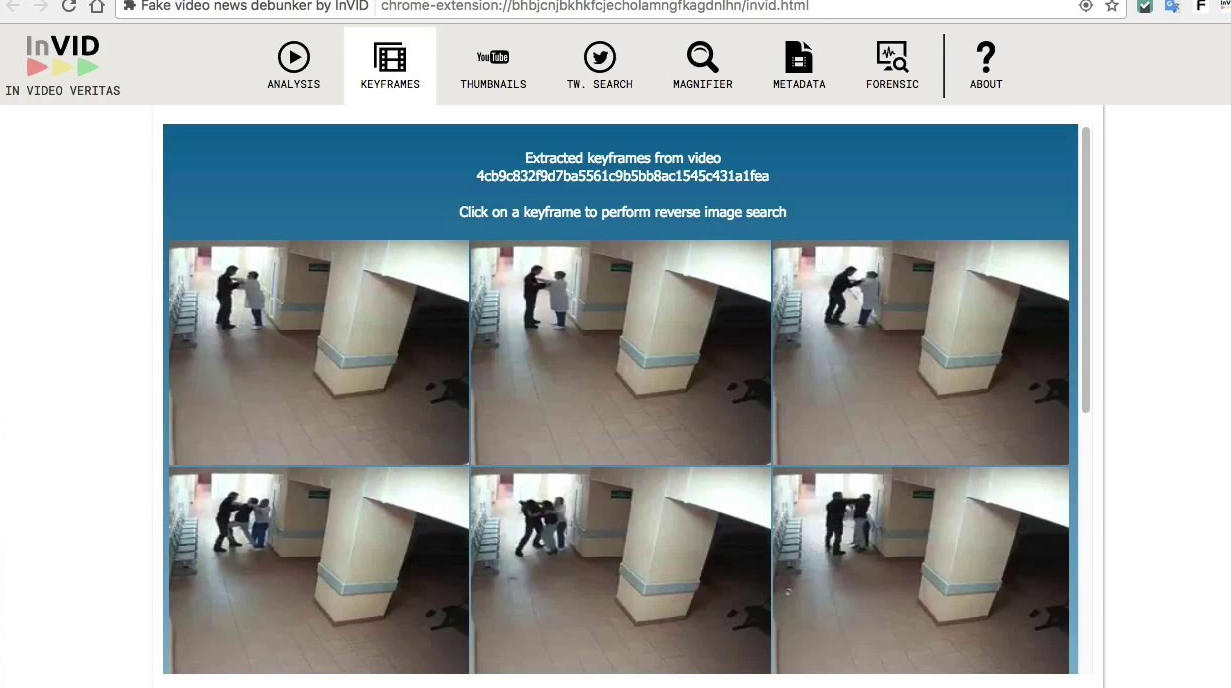Open the About page question mark
This screenshot has height=688, width=1231.
[x=985, y=66]
